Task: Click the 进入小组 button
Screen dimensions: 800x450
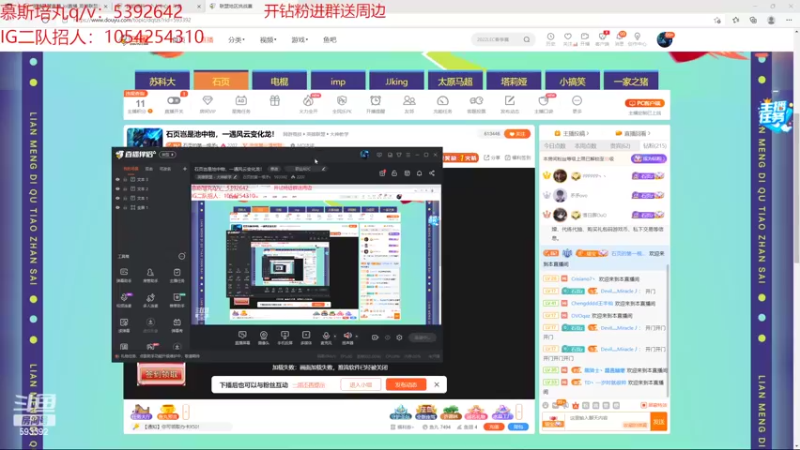Action: click(361, 385)
